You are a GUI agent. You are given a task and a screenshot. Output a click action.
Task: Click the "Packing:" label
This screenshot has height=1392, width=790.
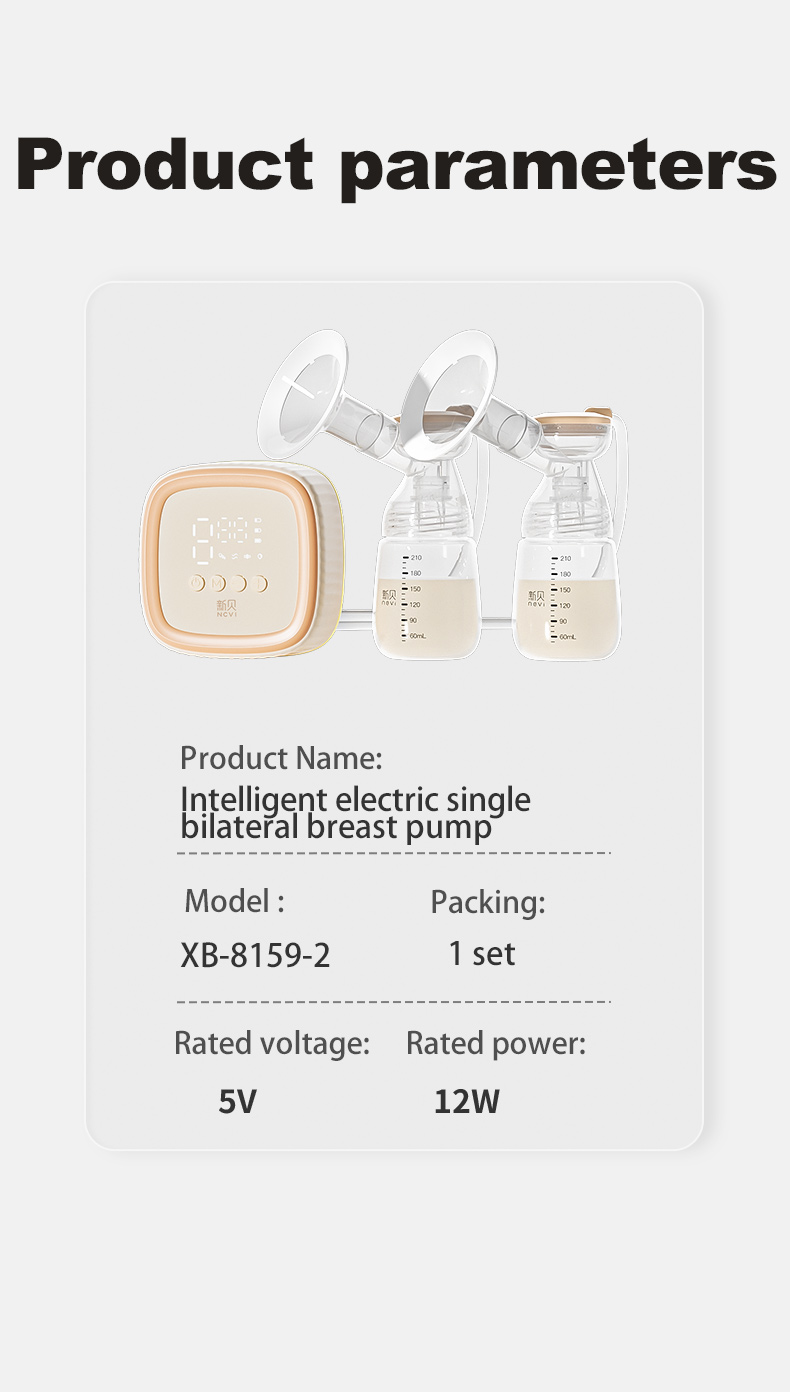tap(488, 902)
